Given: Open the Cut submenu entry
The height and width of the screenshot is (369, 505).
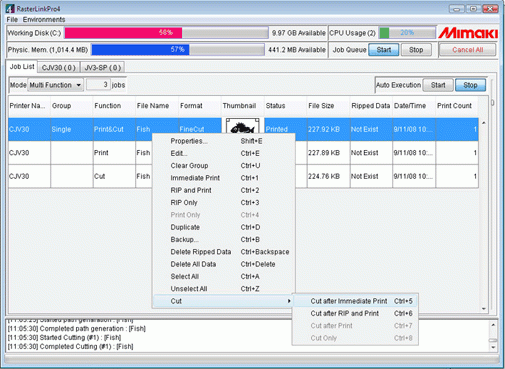Looking at the screenshot, I should 223,301.
